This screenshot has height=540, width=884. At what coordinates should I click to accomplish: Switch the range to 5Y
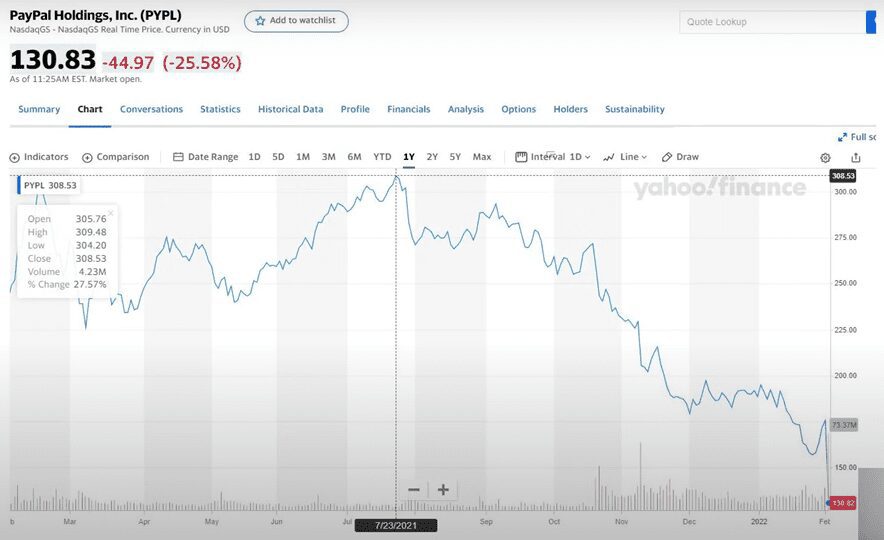pyautogui.click(x=455, y=157)
